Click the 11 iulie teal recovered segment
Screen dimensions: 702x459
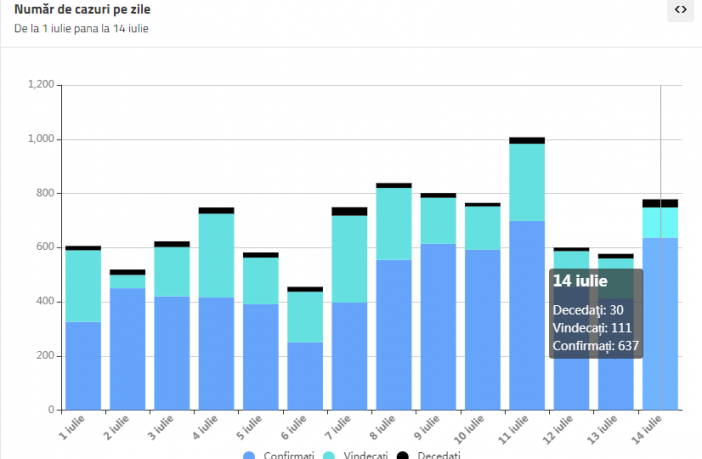pyautogui.click(x=527, y=182)
